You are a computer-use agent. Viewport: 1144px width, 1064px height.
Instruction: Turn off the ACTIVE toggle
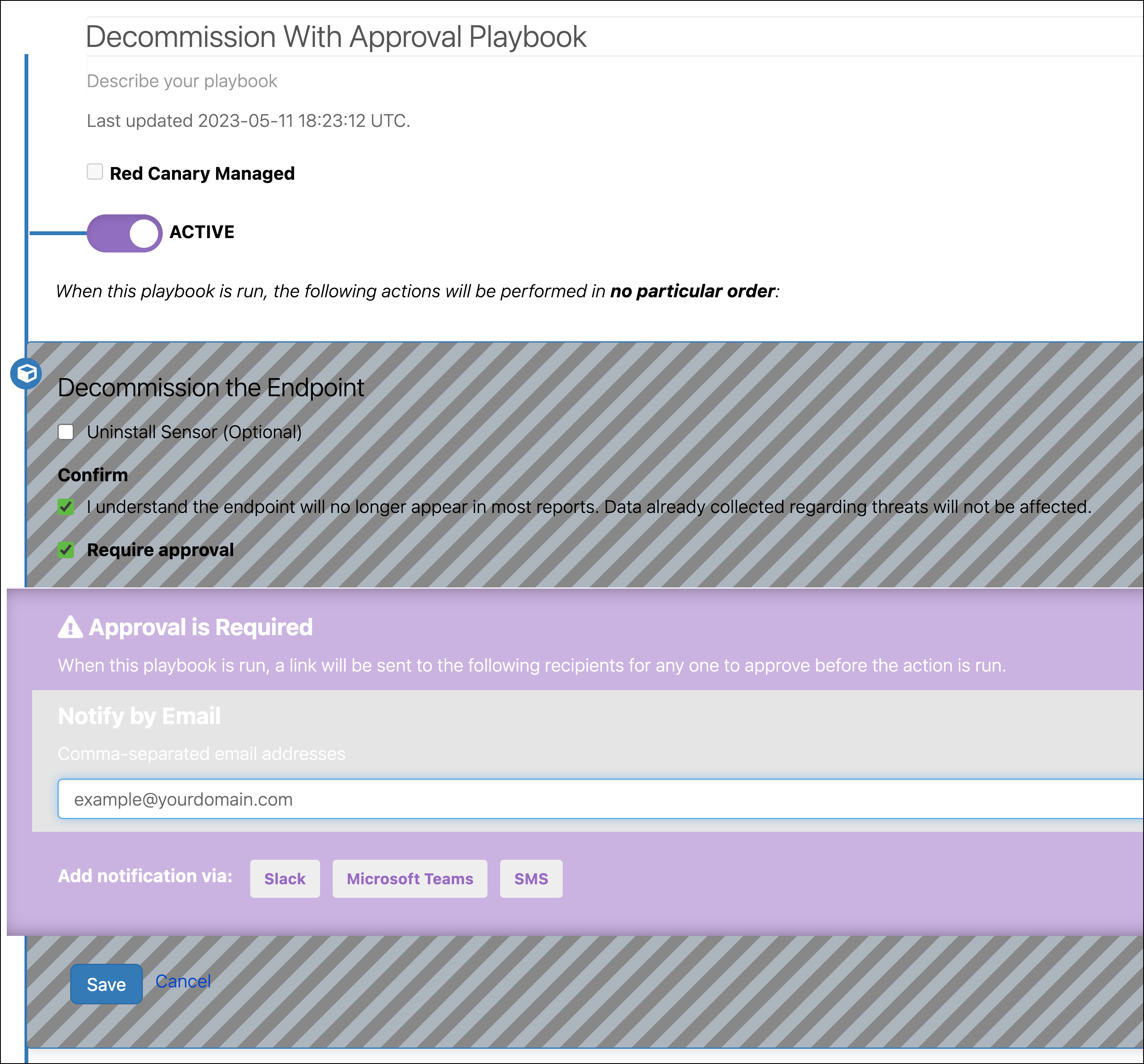(124, 232)
